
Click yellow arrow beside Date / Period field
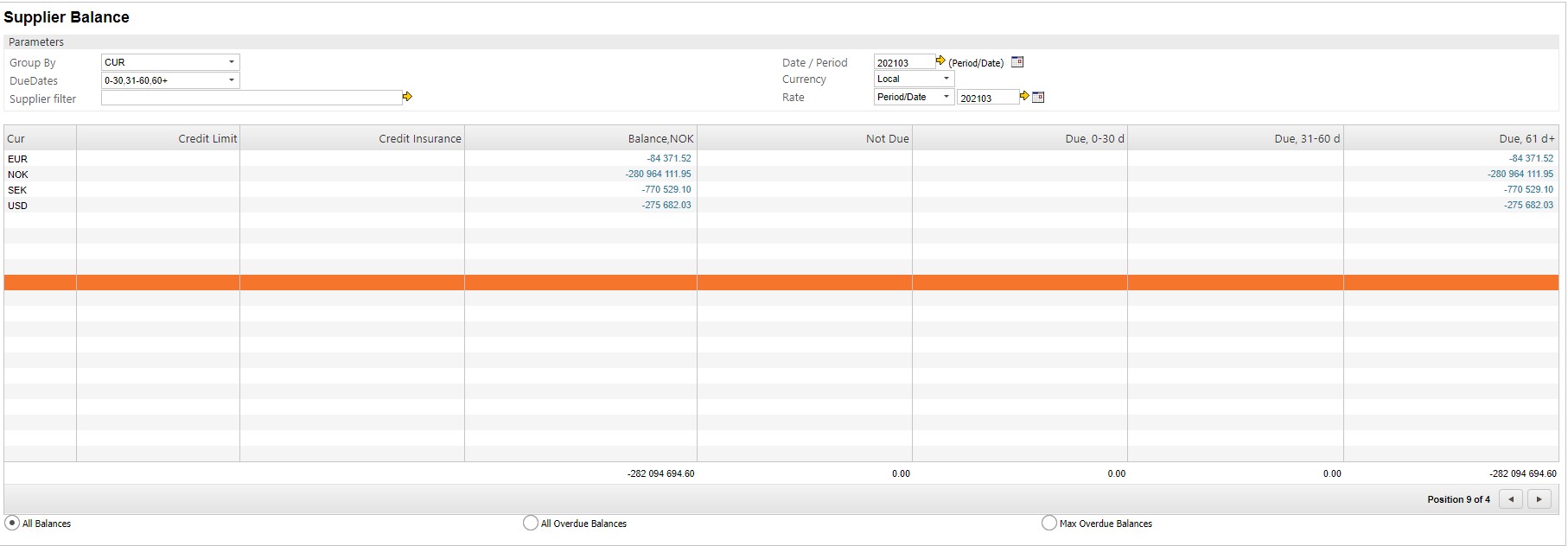tap(940, 61)
